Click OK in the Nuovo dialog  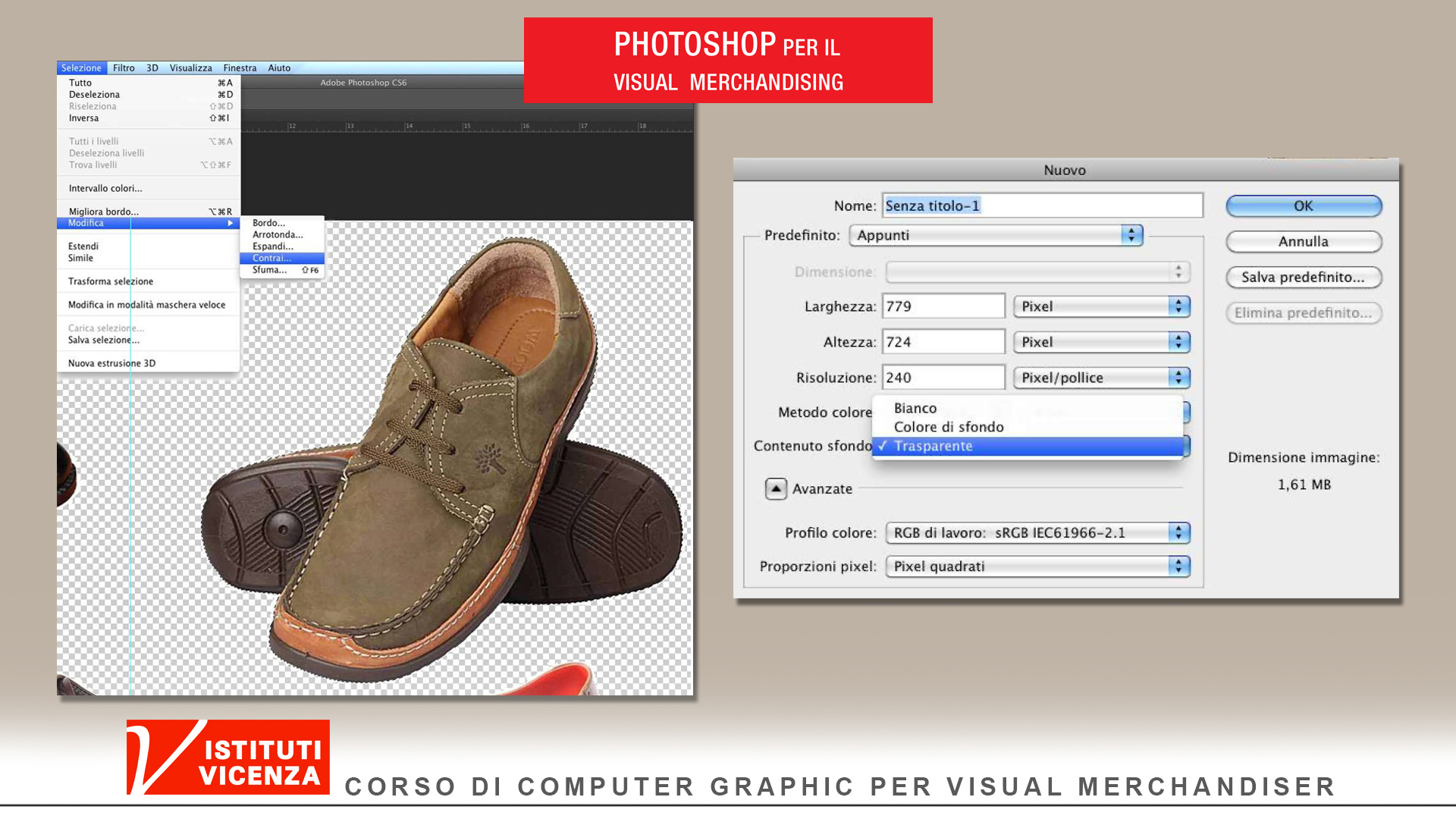point(1304,206)
